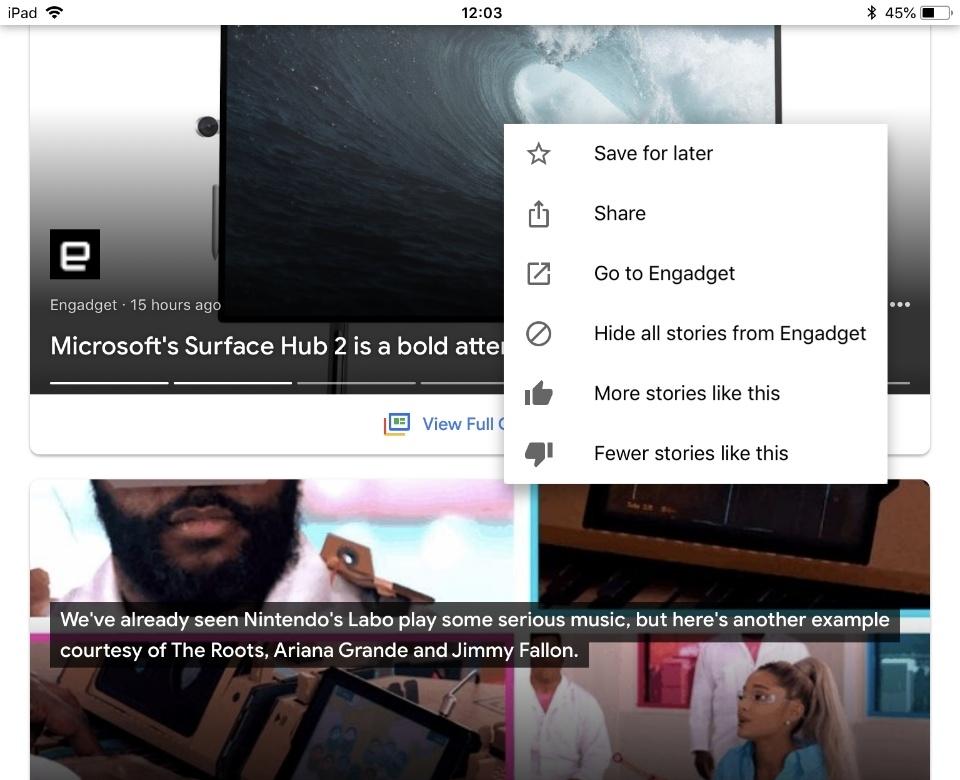The image size is (960, 780).
Task: Tap the second story progress segment
Action: (233, 383)
